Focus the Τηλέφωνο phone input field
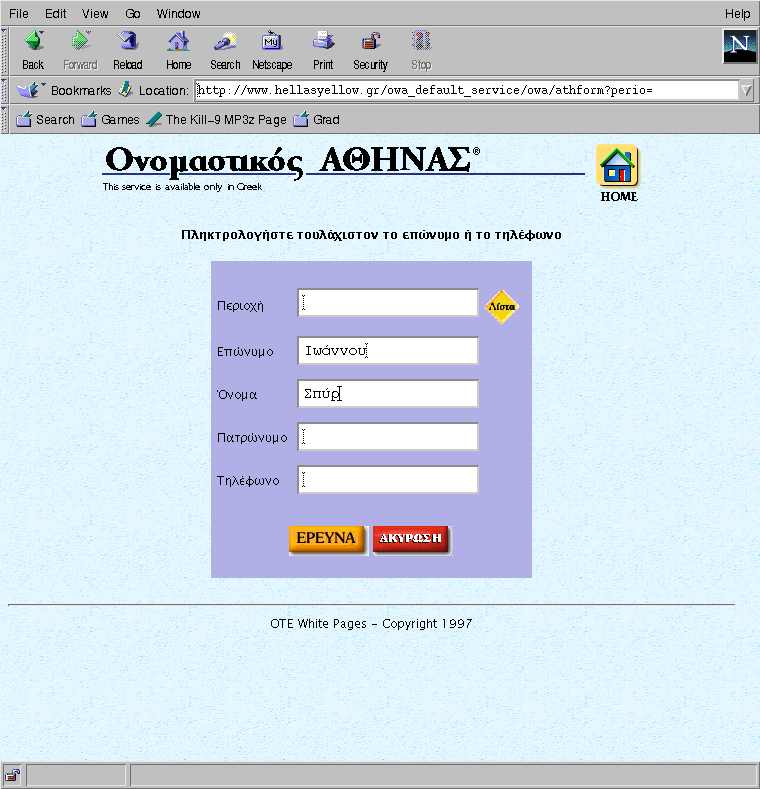The width and height of the screenshot is (760, 789). 388,480
